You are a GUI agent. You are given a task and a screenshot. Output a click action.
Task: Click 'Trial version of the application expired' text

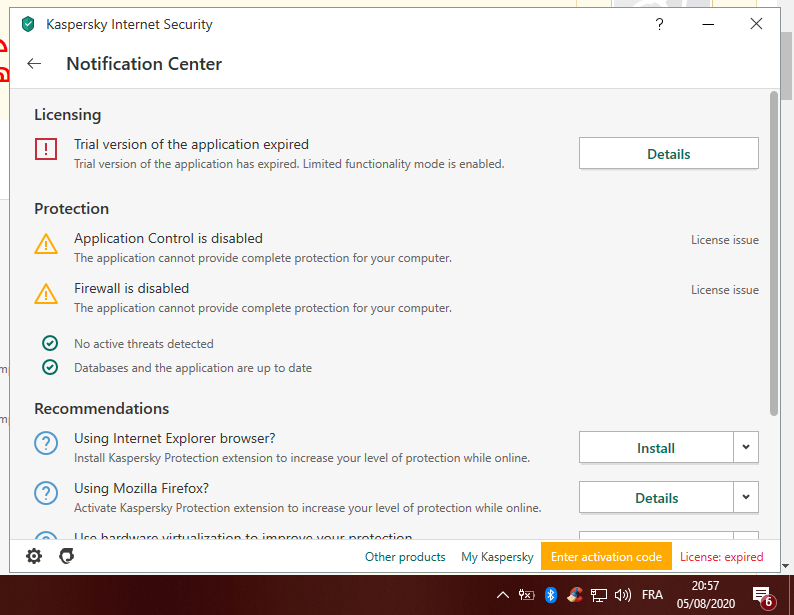(x=191, y=144)
